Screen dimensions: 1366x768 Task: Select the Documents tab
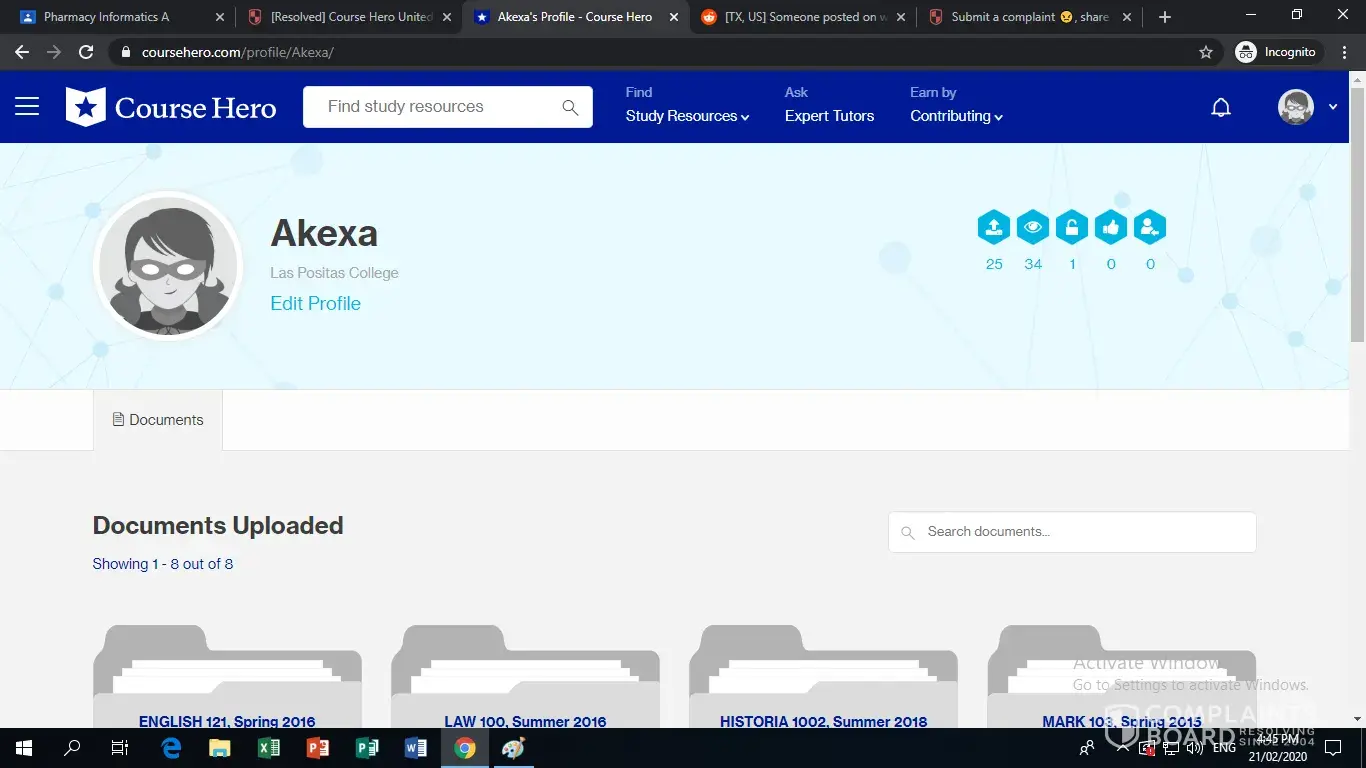158,420
